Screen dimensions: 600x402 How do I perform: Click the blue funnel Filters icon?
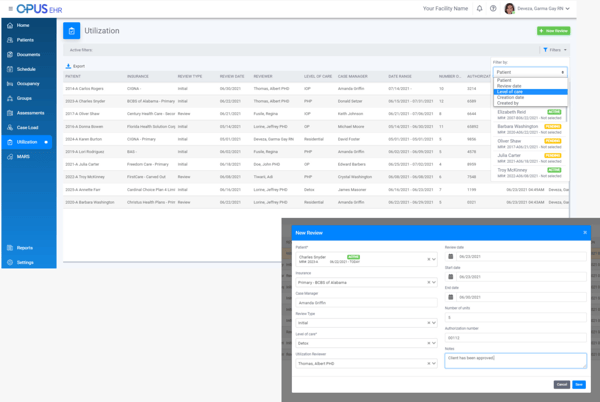545,50
